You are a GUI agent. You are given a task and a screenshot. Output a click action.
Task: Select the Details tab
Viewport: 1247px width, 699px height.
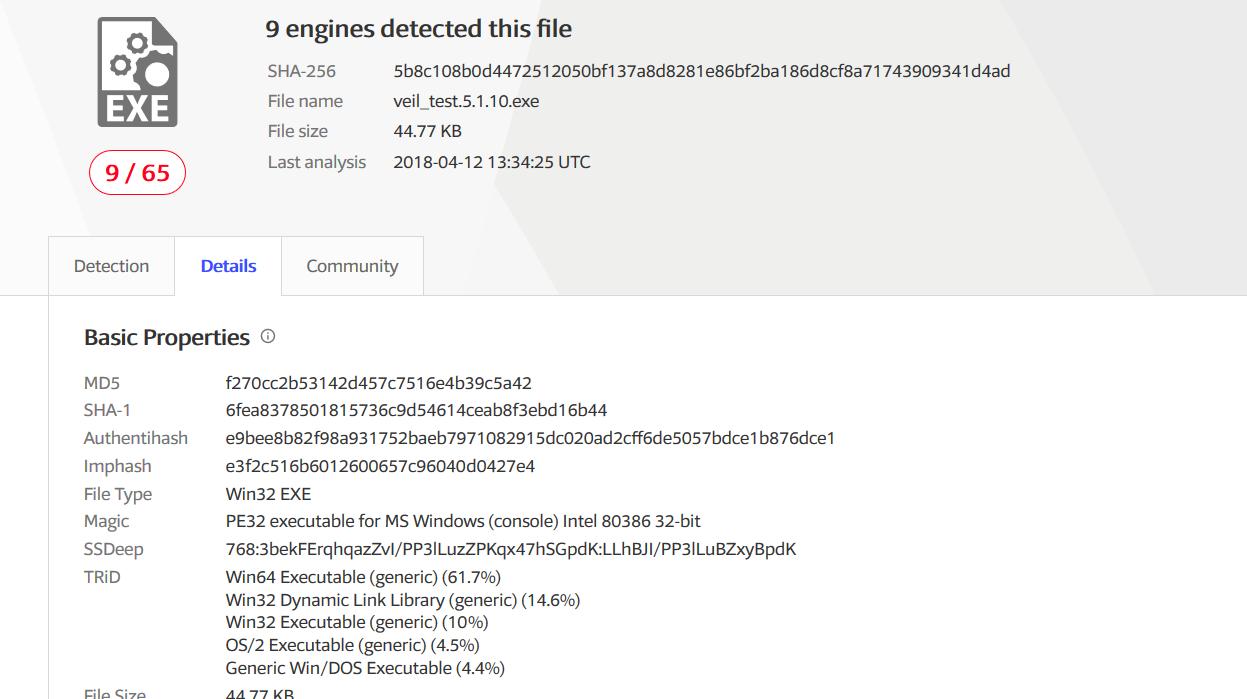(x=228, y=266)
